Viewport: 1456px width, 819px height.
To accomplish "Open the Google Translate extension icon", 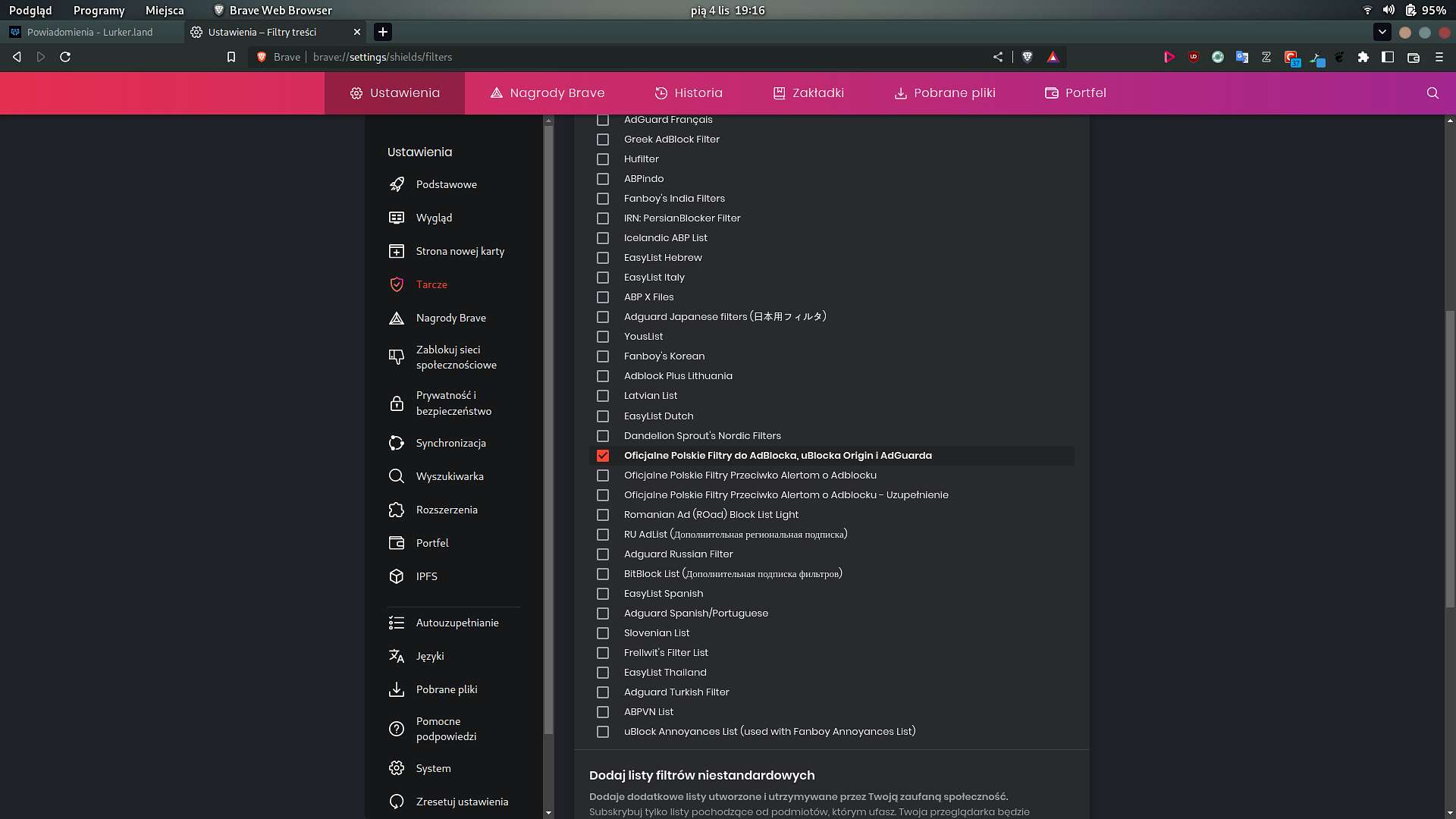I will [x=1242, y=57].
